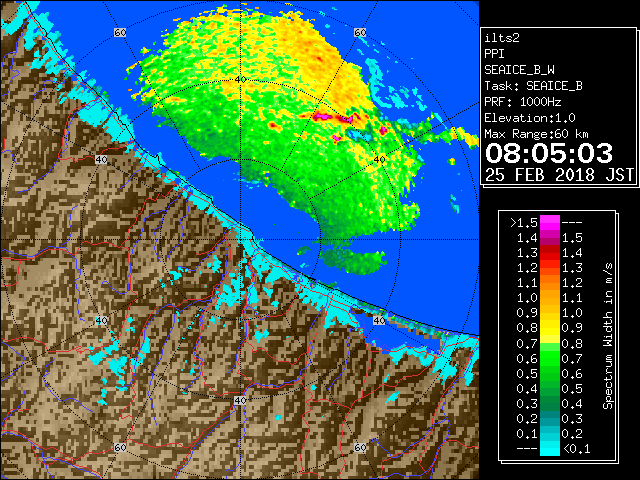
Task: Pick the bright yellow band of the legend
Action: pyautogui.click(x=550, y=329)
